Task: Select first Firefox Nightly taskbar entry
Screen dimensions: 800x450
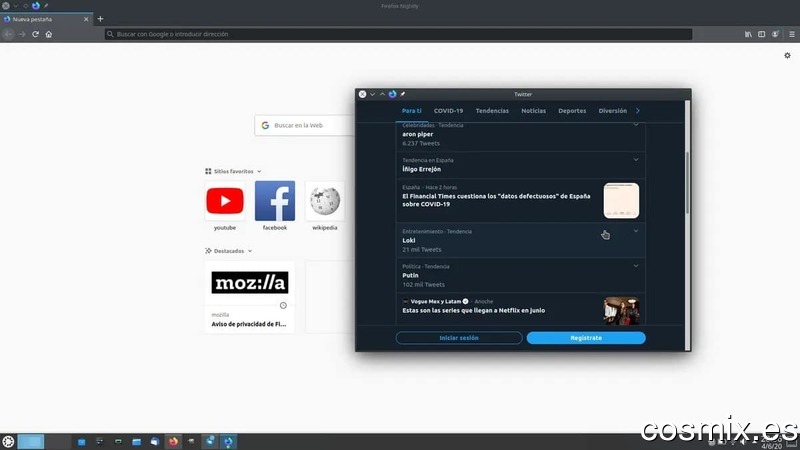Action: coord(210,441)
